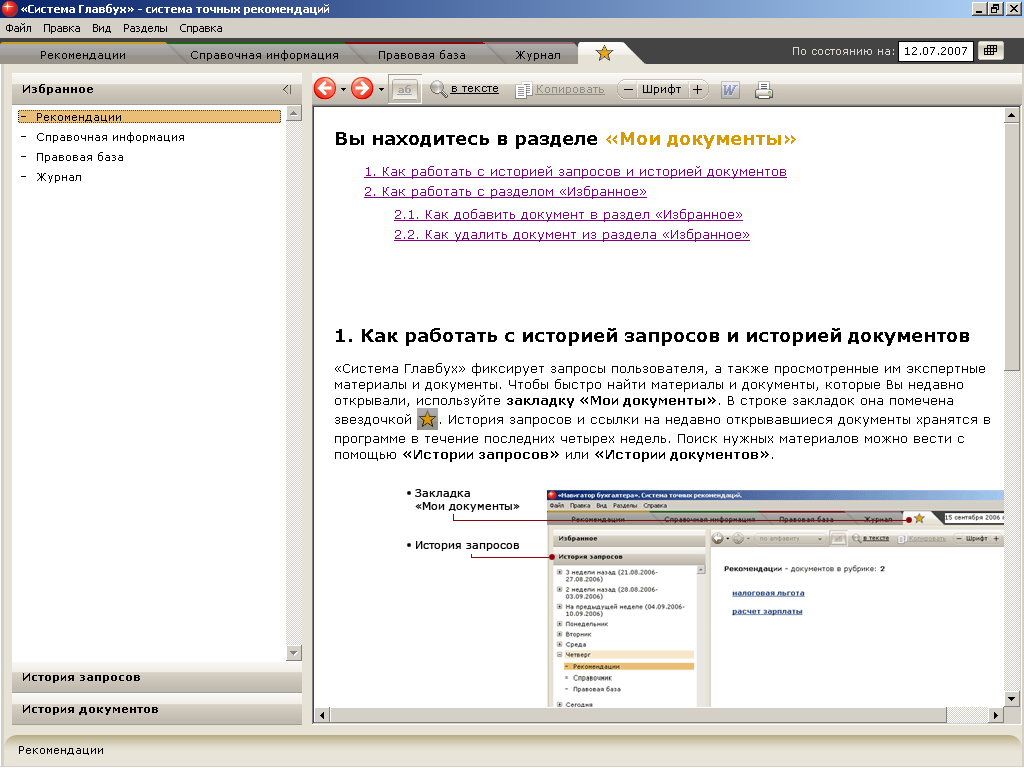Open link '2. Как работать с разделом «Избранное»'

coord(505,191)
